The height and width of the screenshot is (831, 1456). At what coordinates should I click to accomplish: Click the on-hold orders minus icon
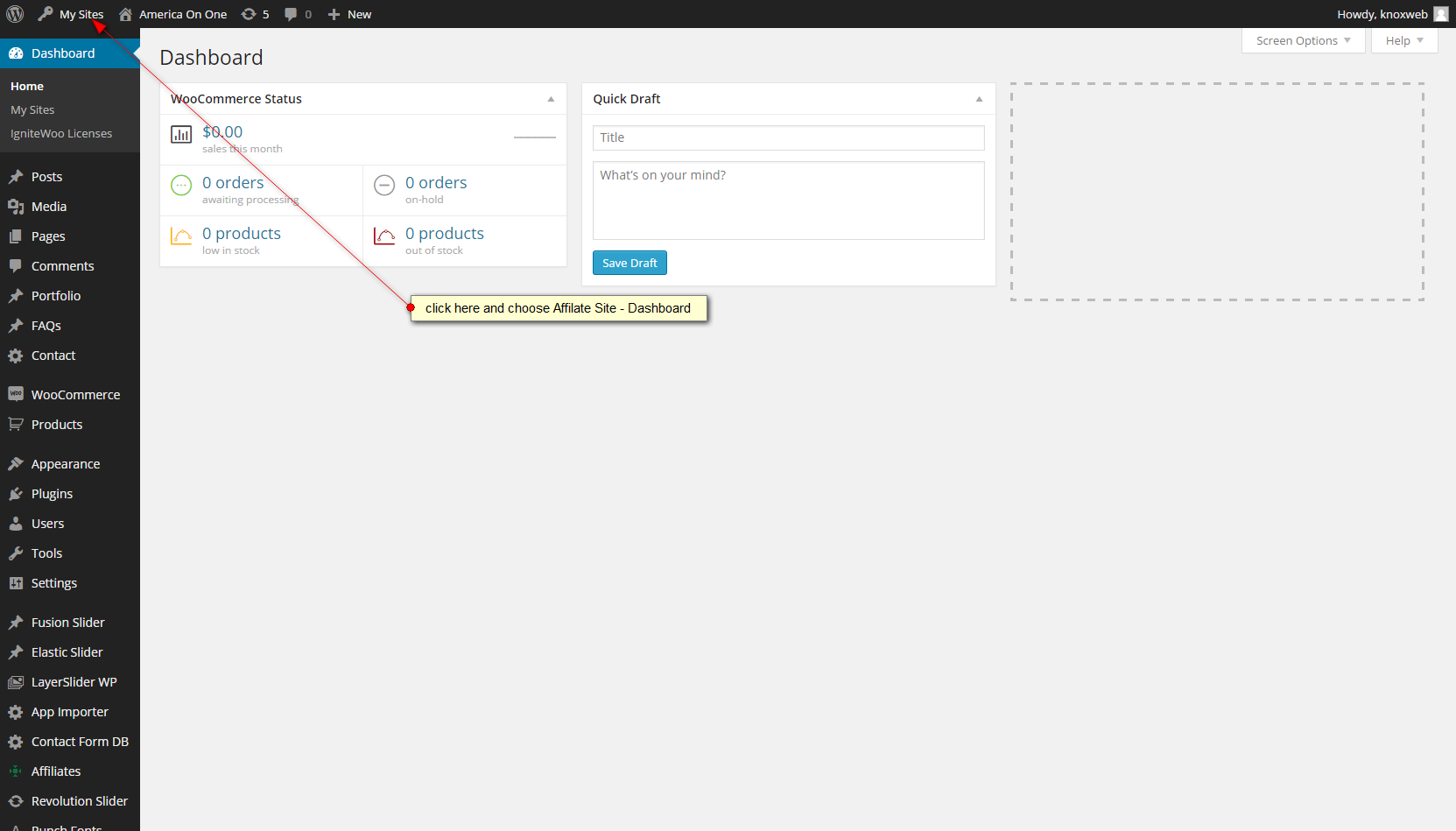click(384, 185)
